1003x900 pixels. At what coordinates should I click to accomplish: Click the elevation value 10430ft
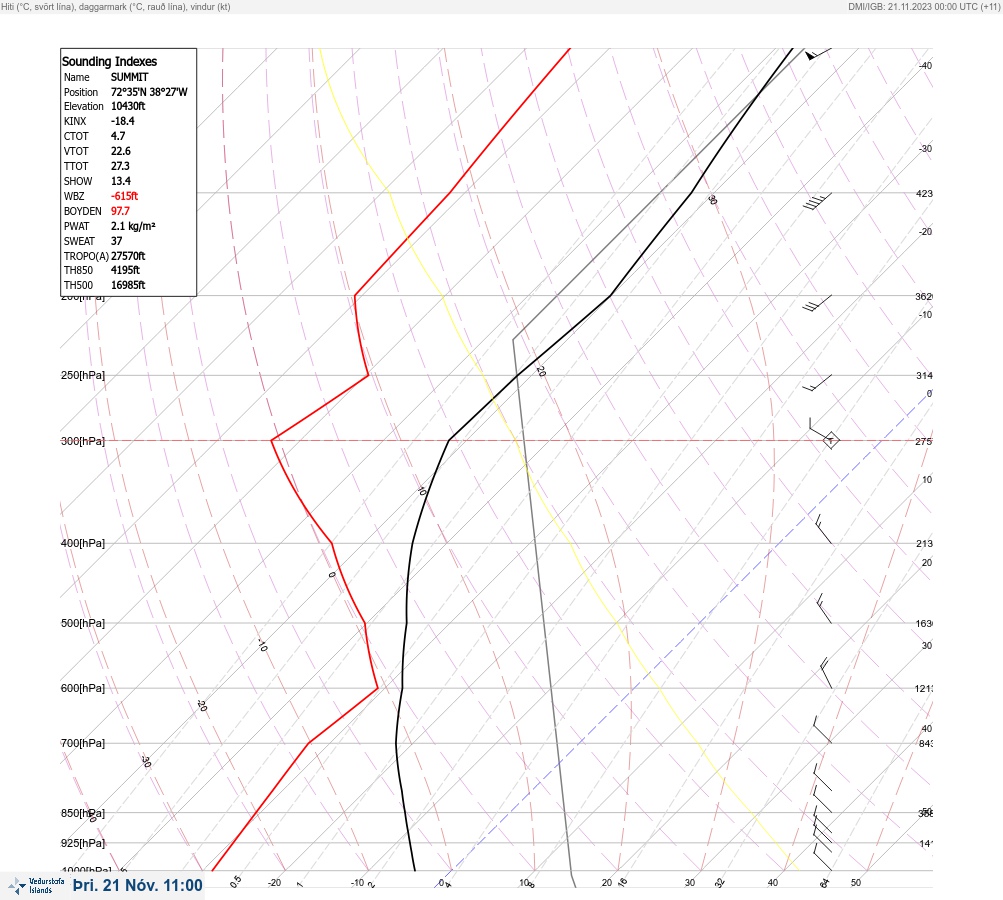[x=128, y=106]
